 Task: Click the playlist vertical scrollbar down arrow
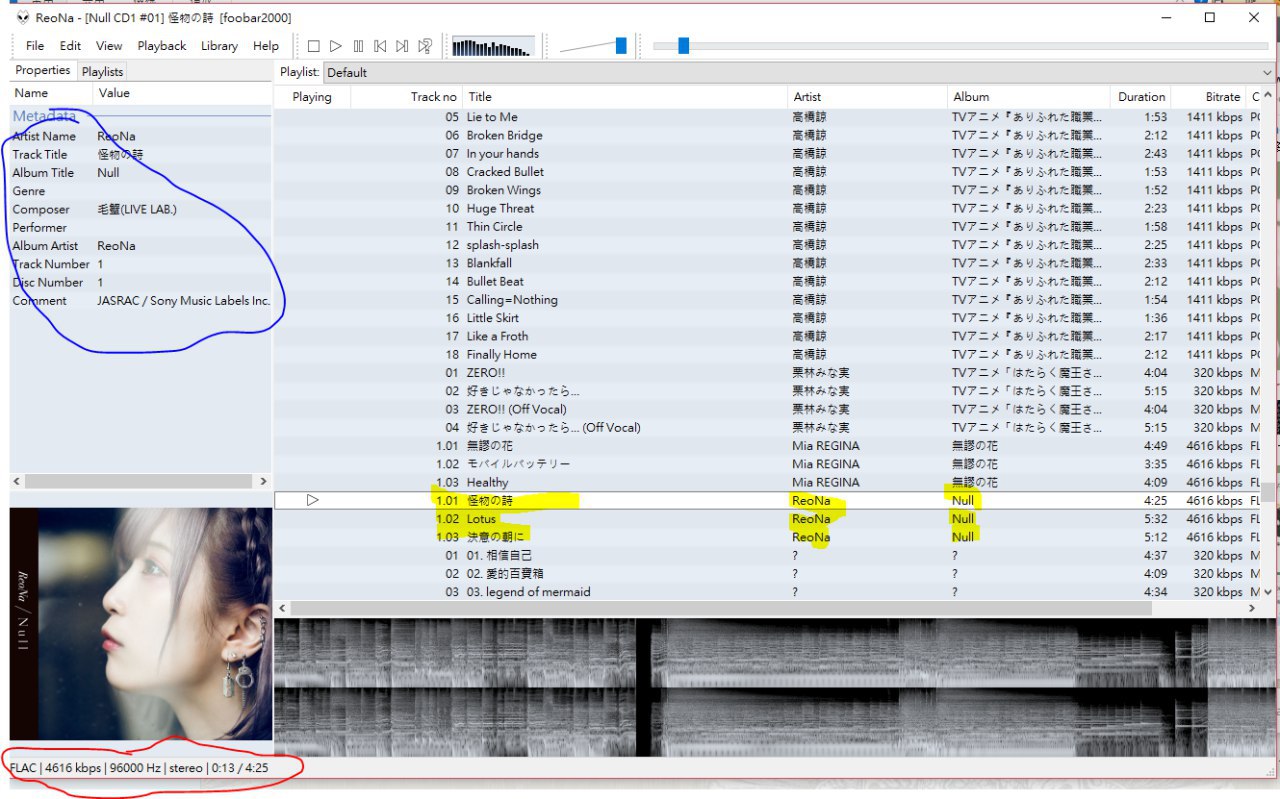1269,591
